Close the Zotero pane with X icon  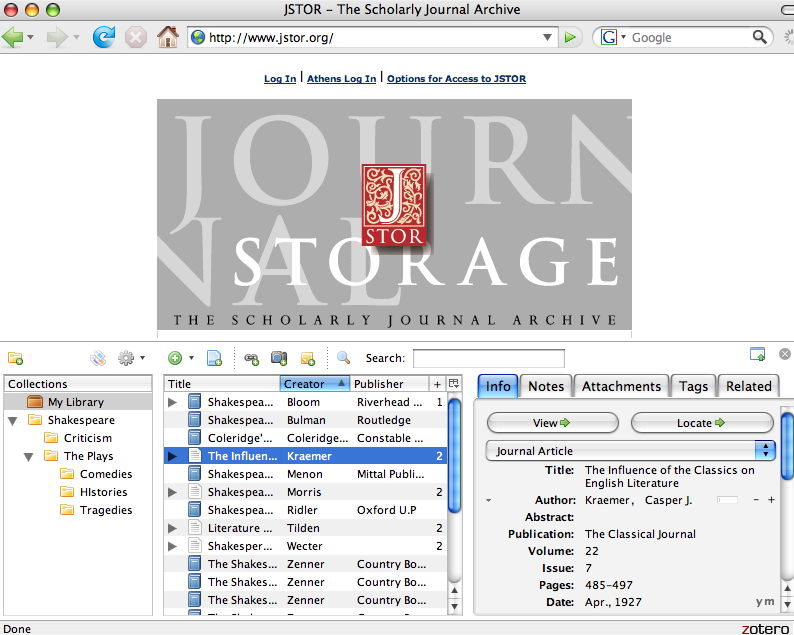point(785,354)
